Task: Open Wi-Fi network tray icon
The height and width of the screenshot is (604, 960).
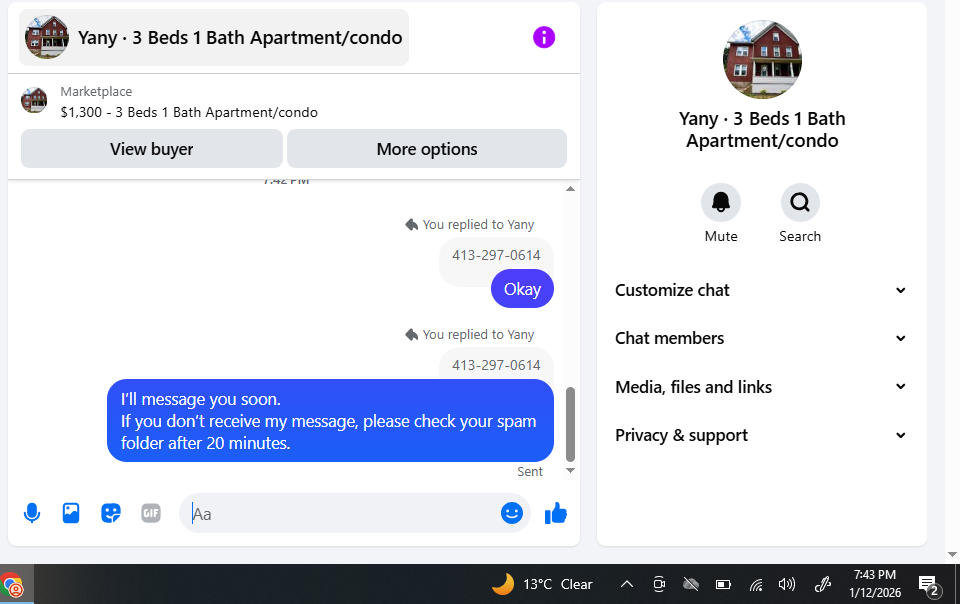Action: coord(756,584)
